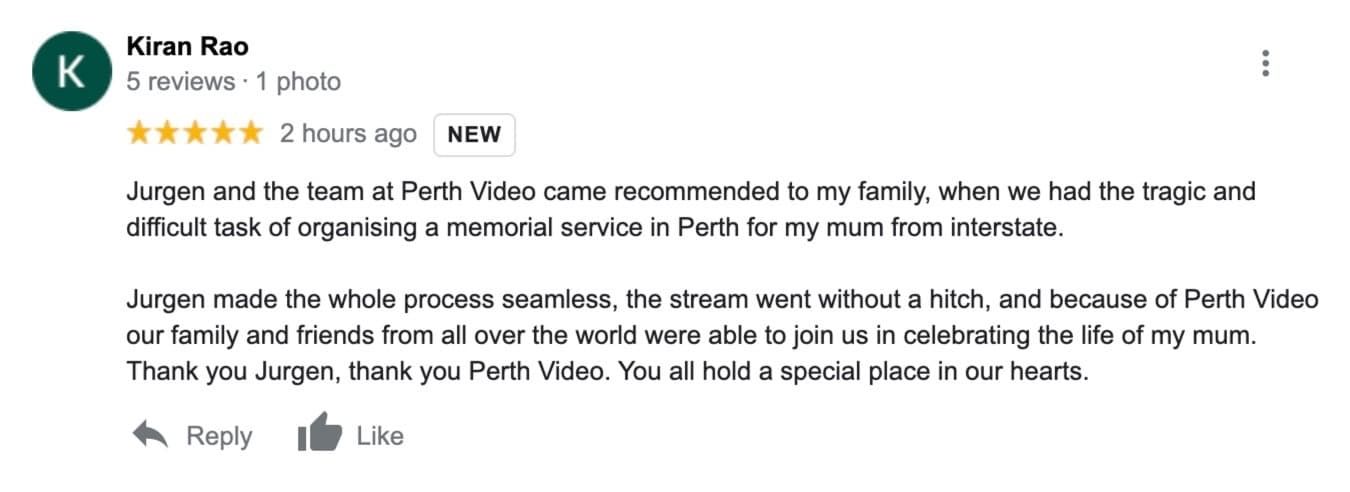Click the NEW badge

[x=474, y=135]
